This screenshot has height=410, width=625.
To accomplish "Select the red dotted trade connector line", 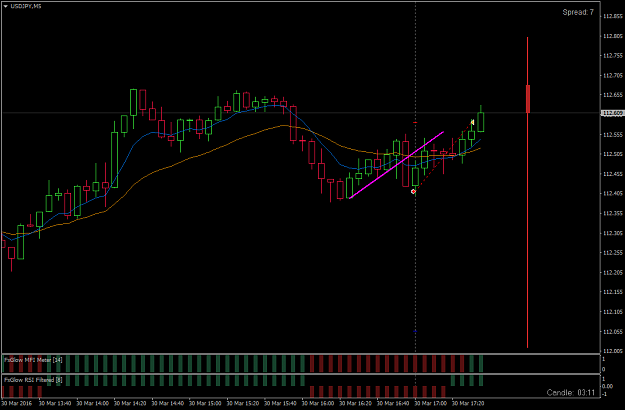I will click(442, 157).
